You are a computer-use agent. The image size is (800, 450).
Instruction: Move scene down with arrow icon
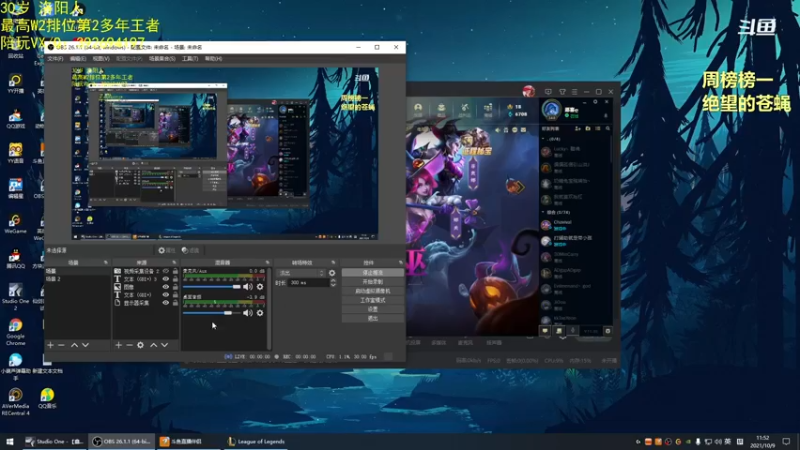tap(85, 345)
